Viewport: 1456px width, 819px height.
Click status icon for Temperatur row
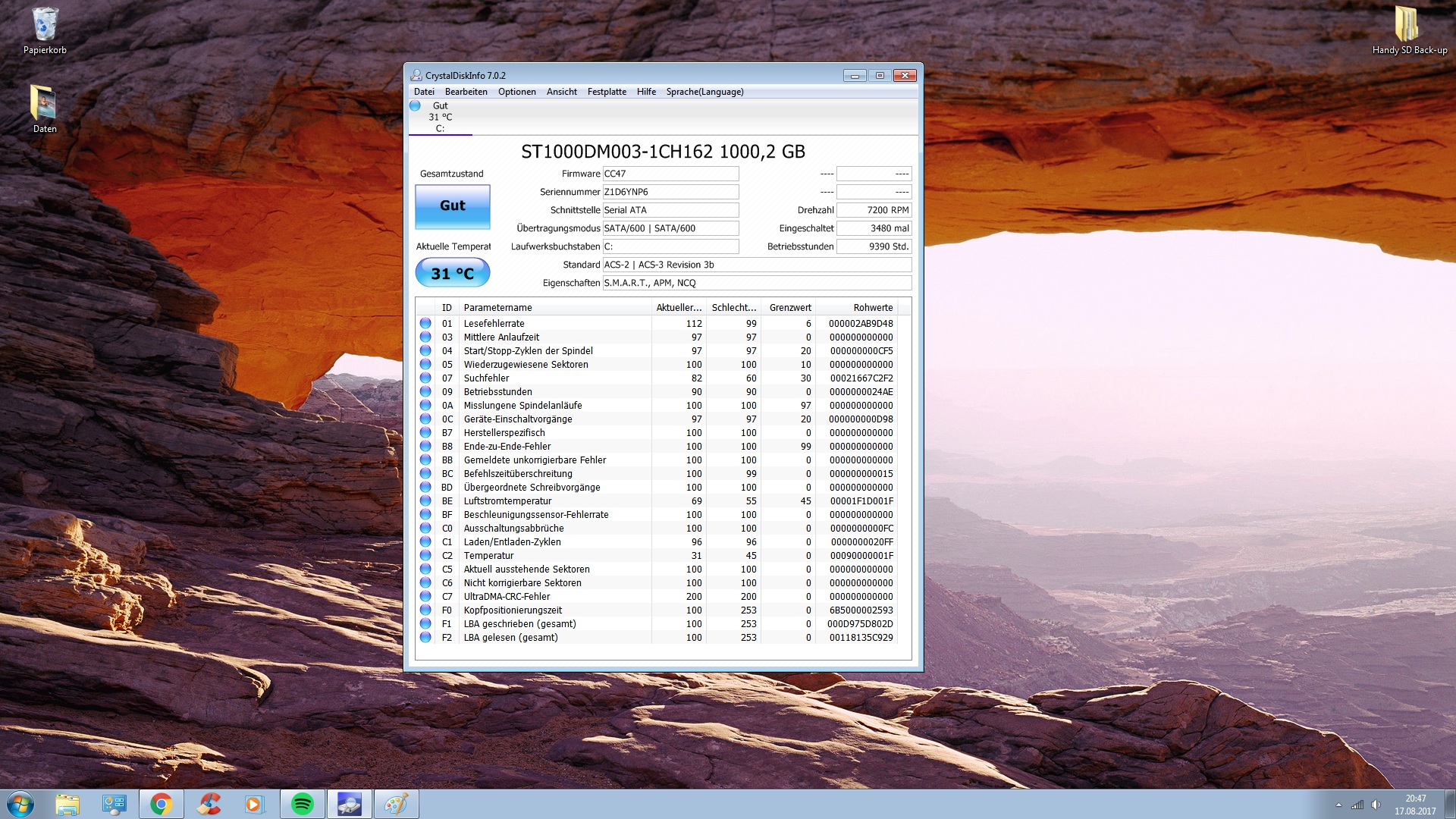425,556
